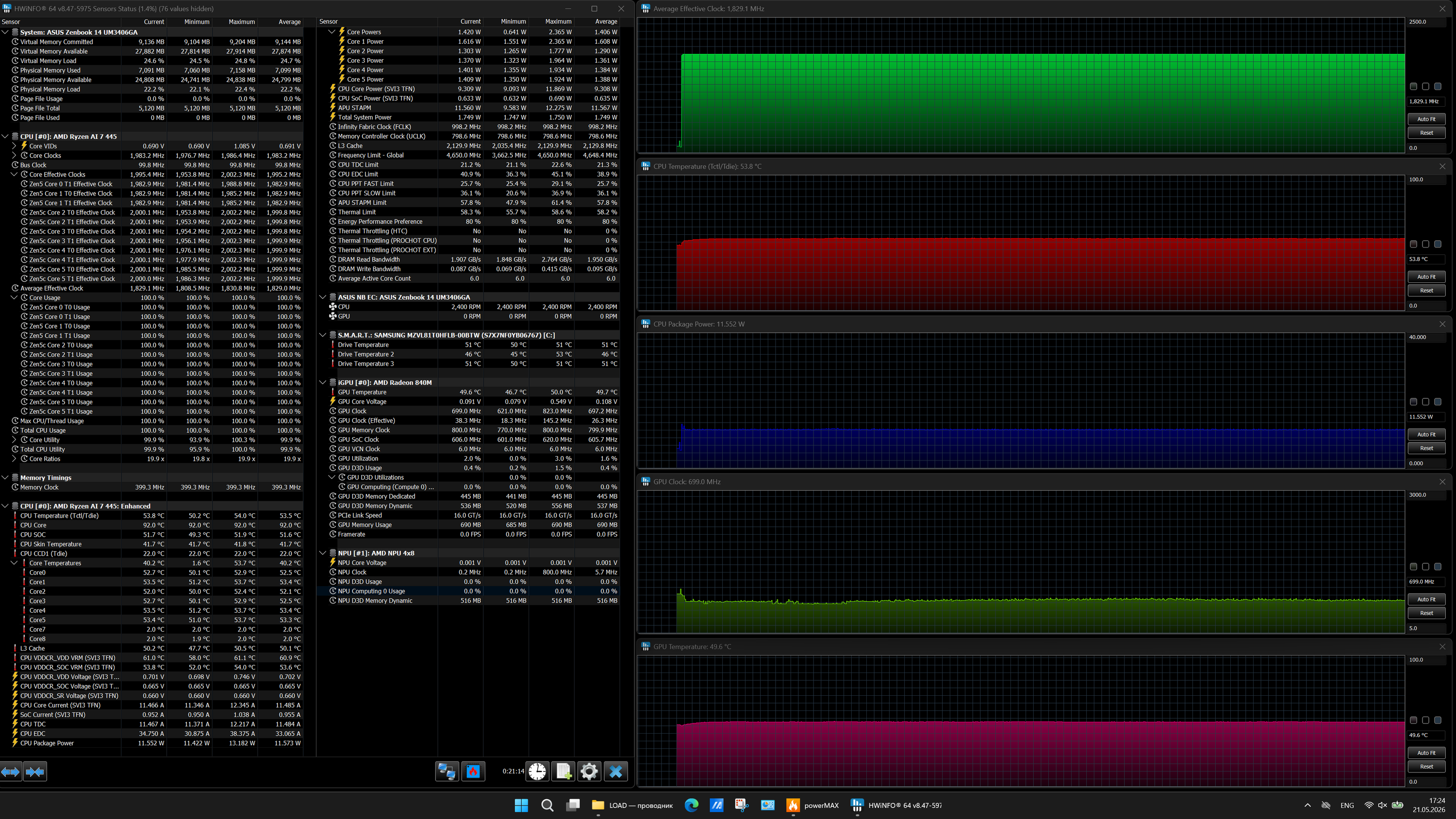
Task: Expand the Core Utility row
Action: [14, 440]
